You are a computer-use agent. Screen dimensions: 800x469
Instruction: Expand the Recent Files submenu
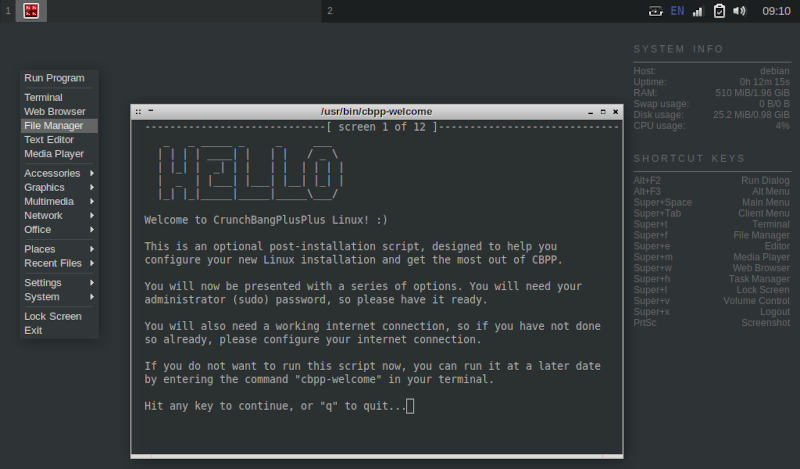tap(59, 263)
